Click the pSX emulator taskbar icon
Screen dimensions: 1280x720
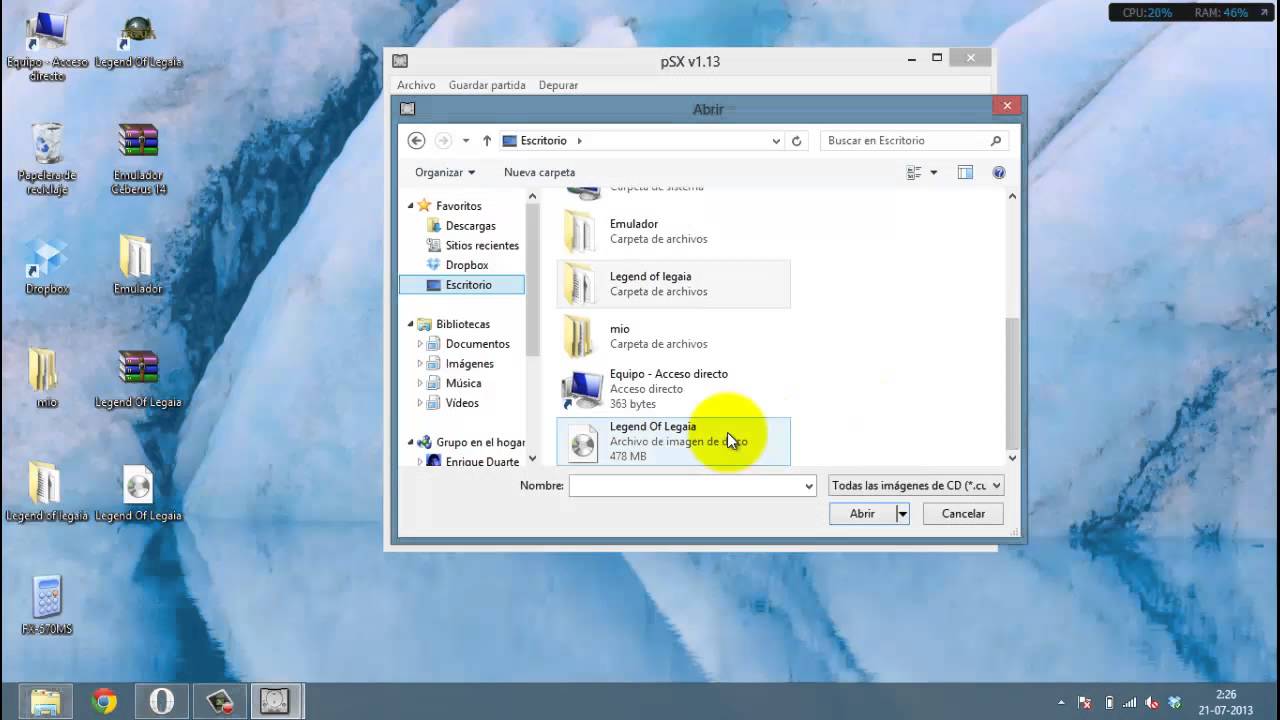coord(275,701)
